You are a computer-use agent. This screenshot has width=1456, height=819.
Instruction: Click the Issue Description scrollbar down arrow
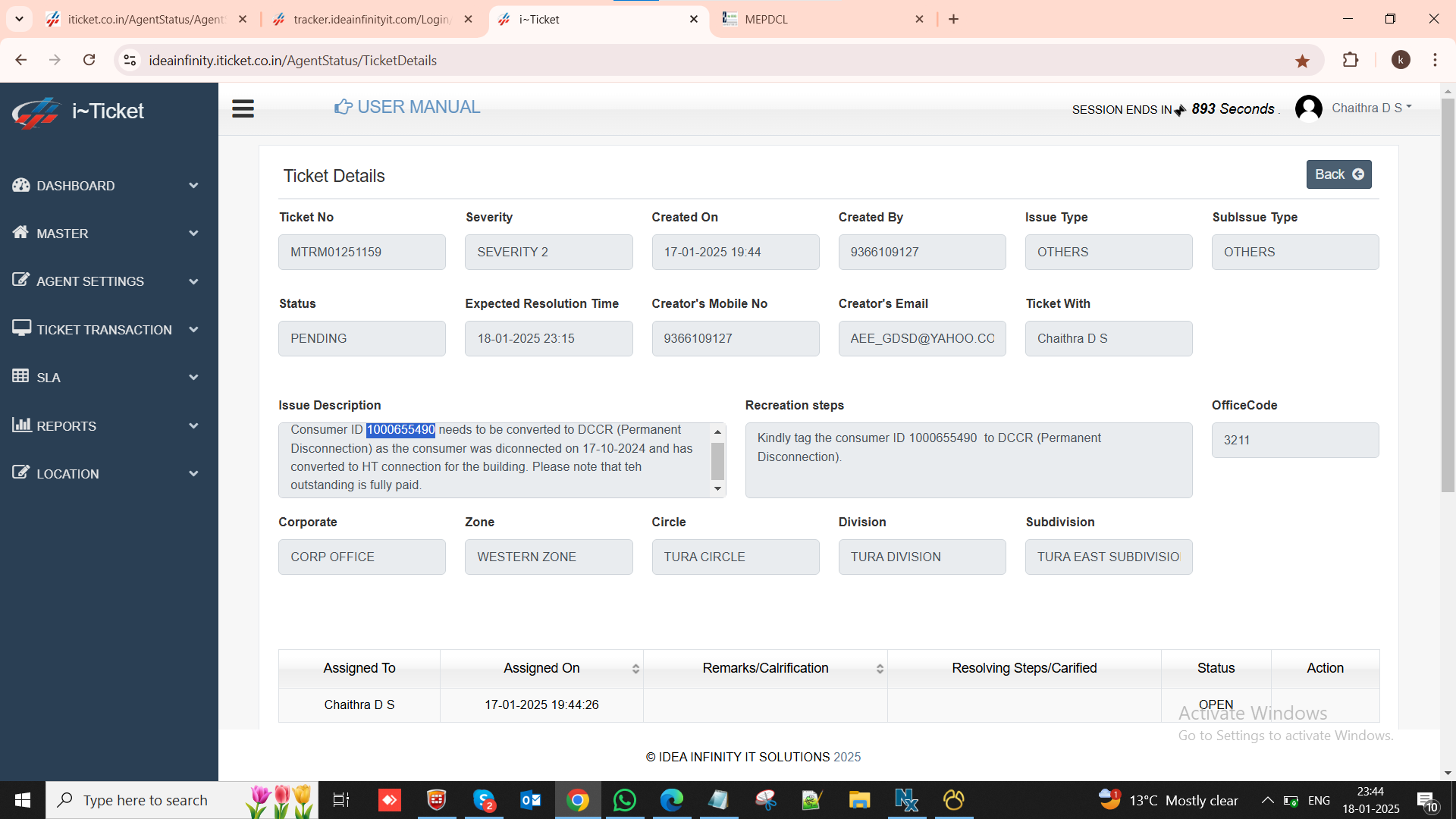click(717, 489)
